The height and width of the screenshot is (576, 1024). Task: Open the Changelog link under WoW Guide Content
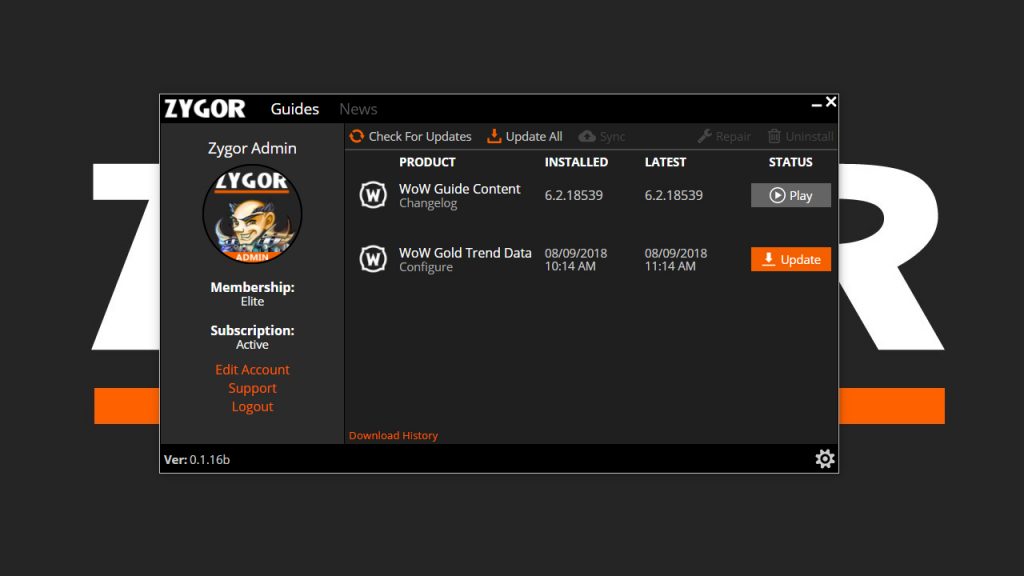tap(428, 204)
